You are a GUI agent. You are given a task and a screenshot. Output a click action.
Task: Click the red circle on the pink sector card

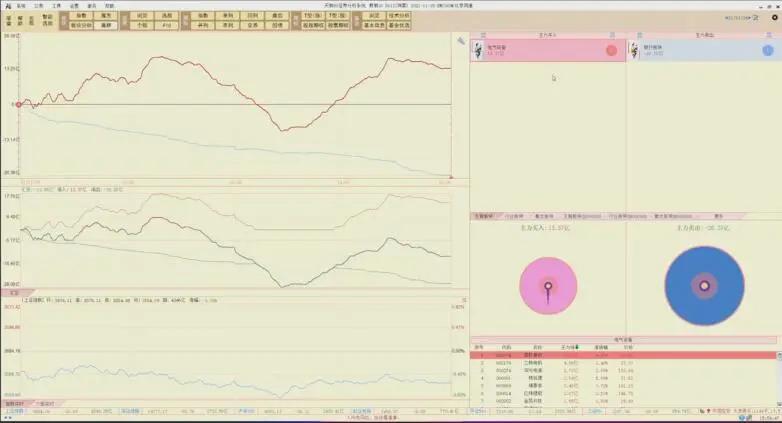(611, 50)
